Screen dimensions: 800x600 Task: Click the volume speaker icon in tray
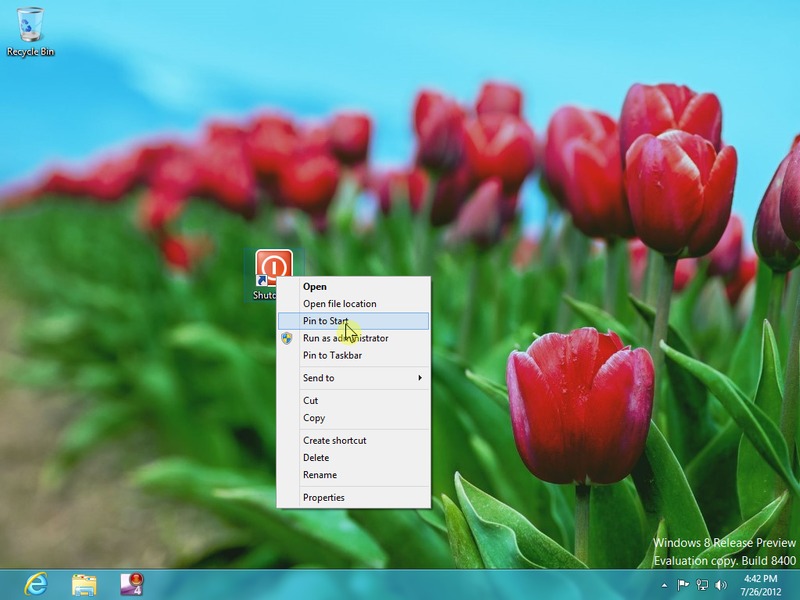720,585
